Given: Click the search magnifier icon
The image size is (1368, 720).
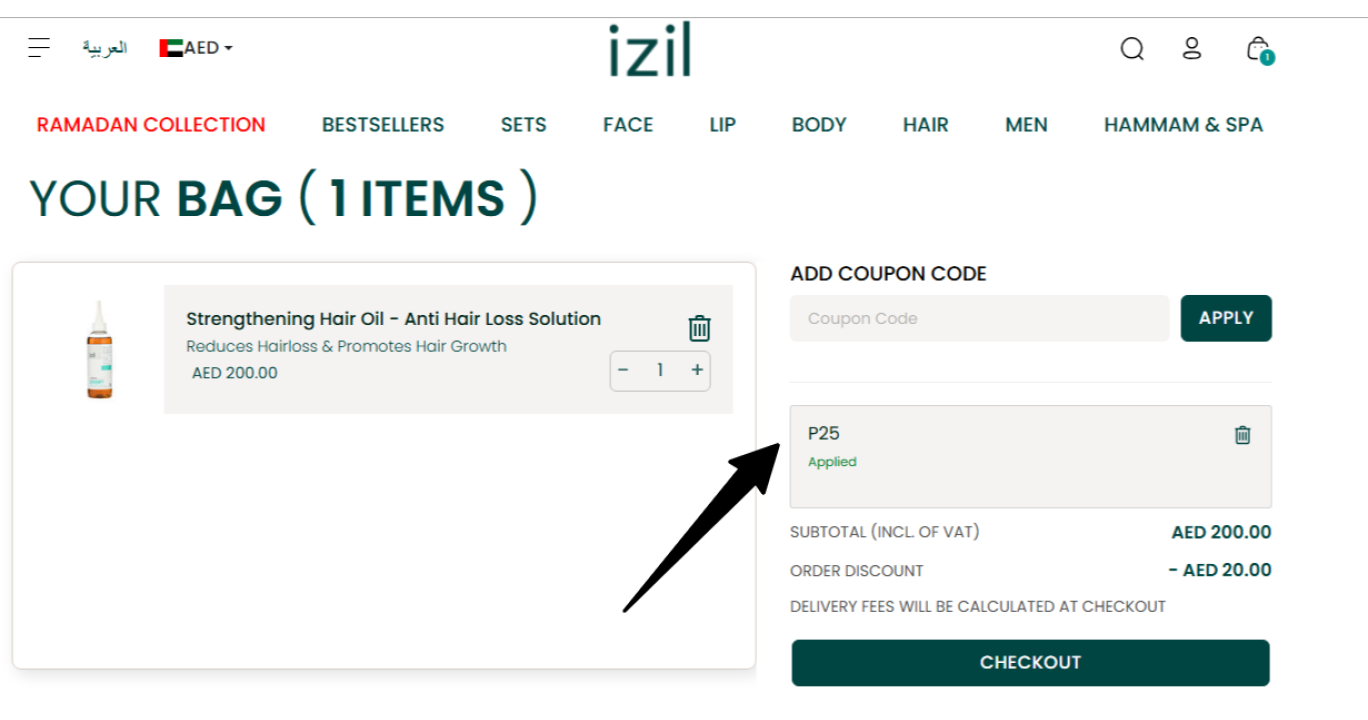Looking at the screenshot, I should coord(1132,48).
